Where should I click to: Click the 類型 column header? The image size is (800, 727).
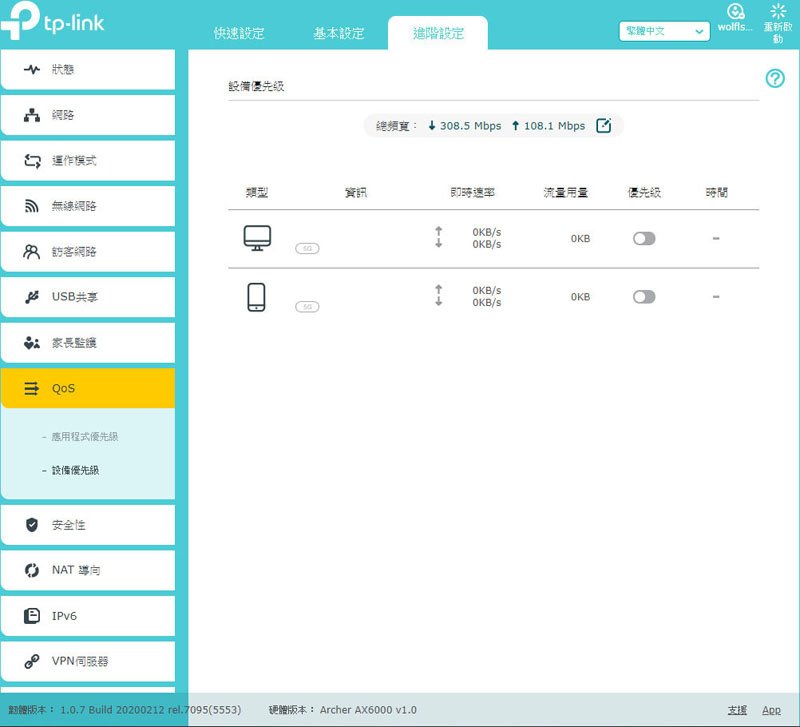(x=257, y=192)
